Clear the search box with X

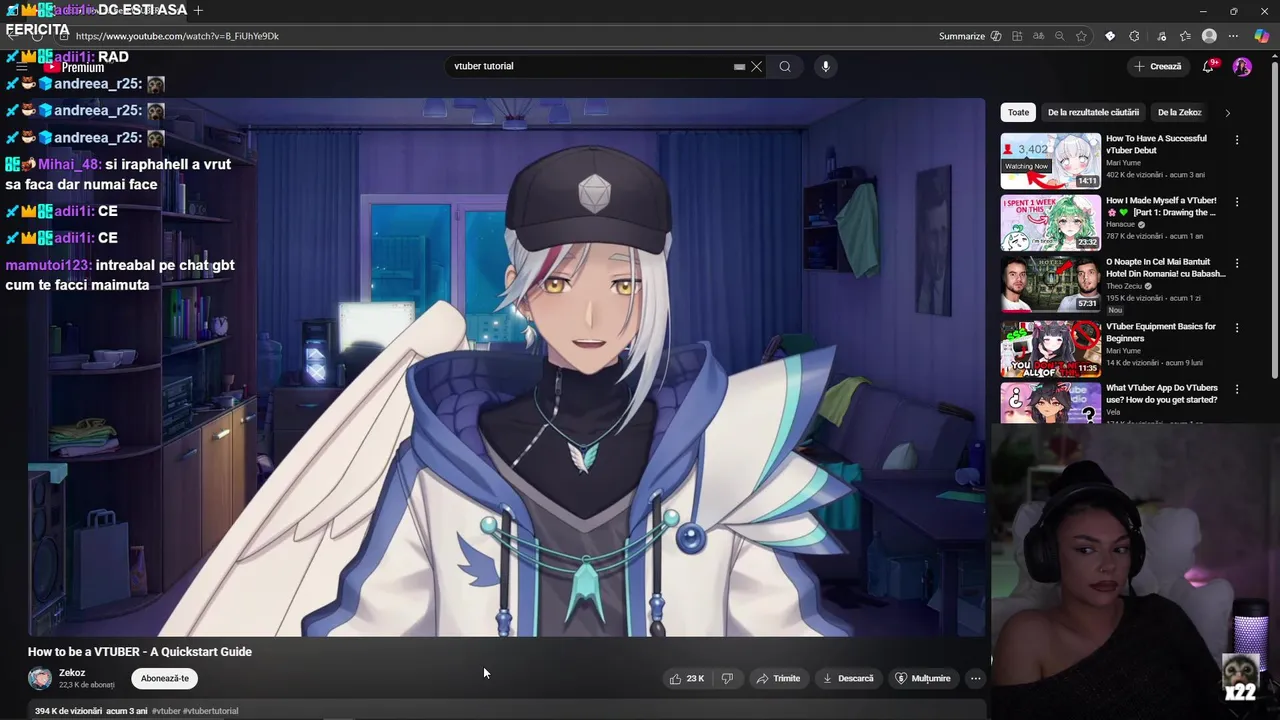pos(756,66)
